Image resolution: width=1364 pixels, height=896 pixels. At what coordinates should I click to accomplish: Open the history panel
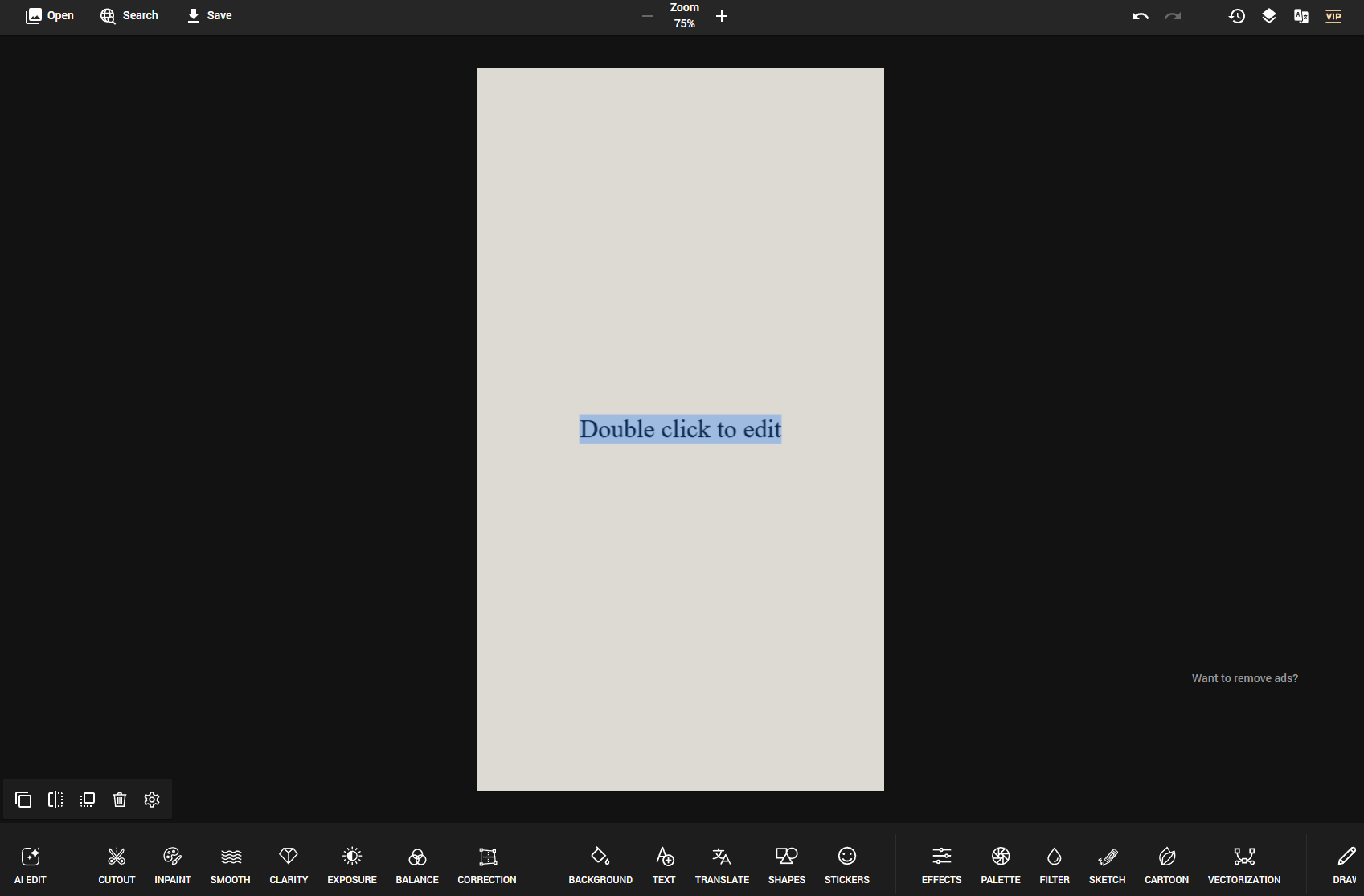click(x=1237, y=16)
